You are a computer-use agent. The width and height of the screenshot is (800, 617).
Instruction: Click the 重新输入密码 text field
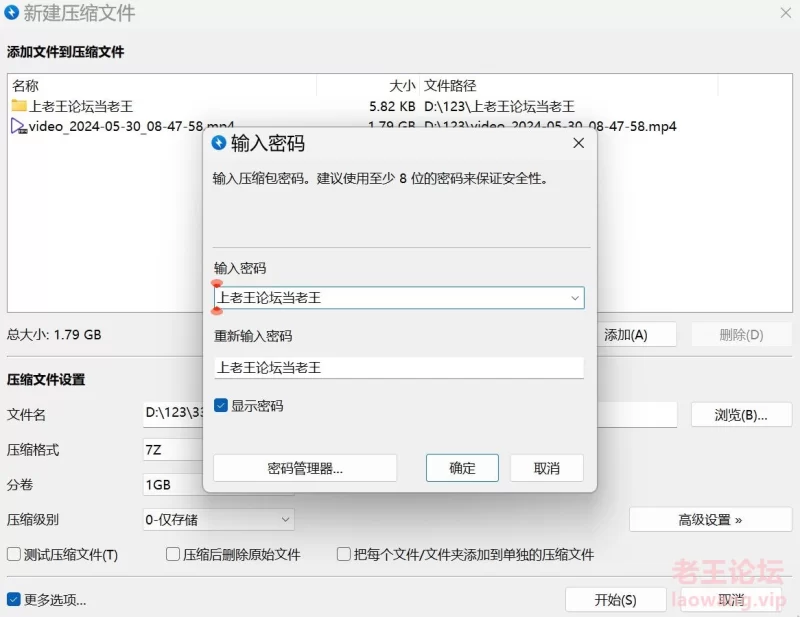click(x=398, y=368)
